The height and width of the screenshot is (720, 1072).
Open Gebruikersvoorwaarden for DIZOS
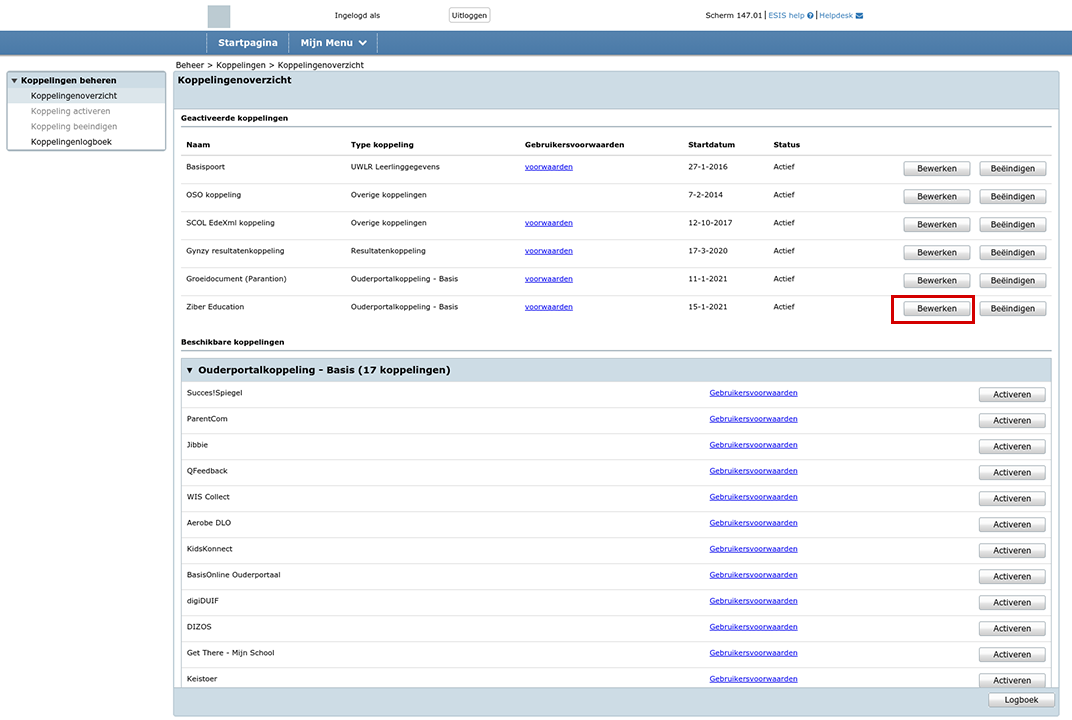tap(753, 627)
